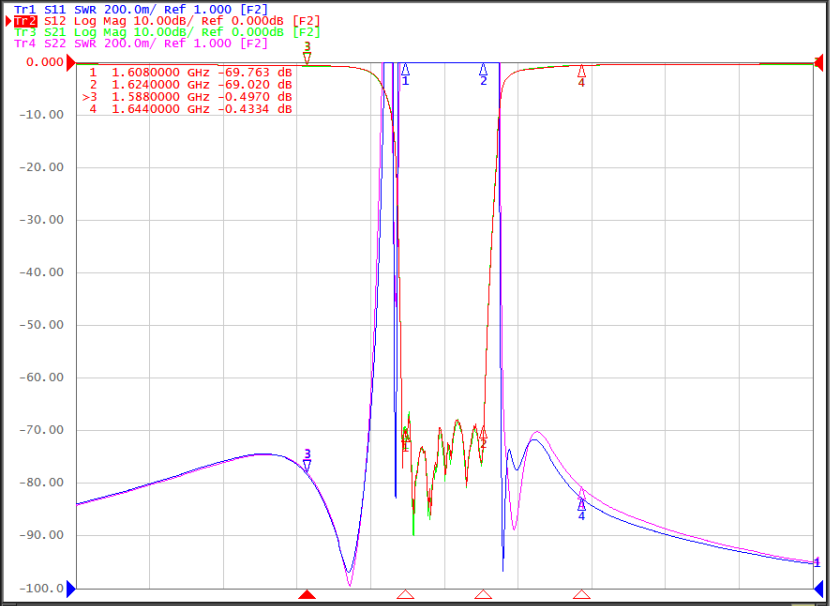Click marker 3 triangle on top red trace
The height and width of the screenshot is (606, 830).
pyautogui.click(x=307, y=58)
